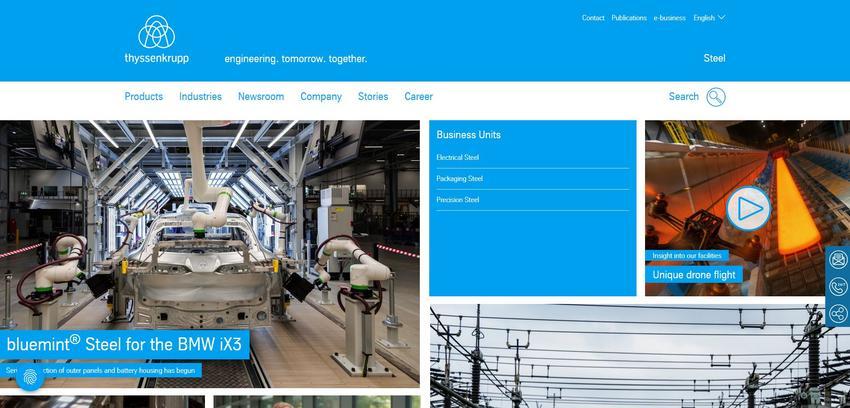
Task: Open the Products menu
Action: [x=144, y=96]
